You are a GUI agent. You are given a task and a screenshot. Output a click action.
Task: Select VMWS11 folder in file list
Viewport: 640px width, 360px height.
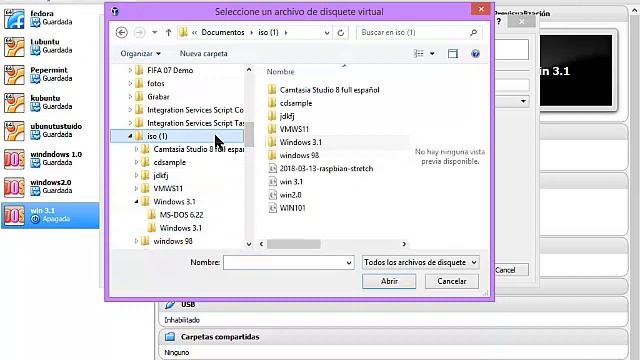click(x=294, y=129)
